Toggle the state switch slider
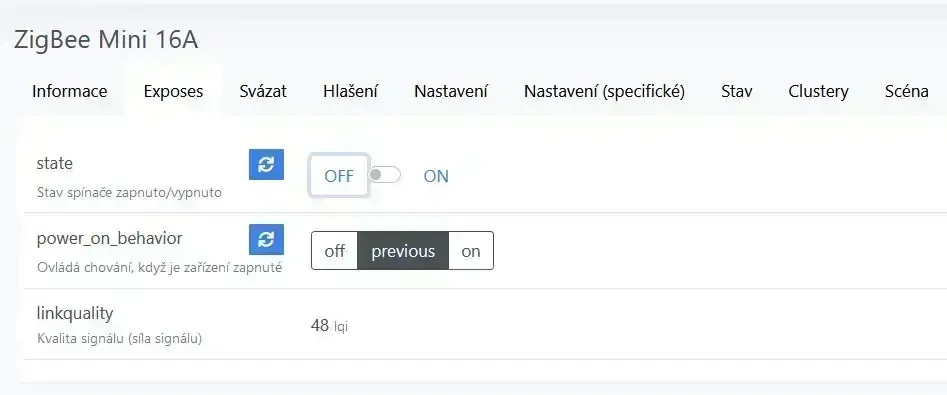This screenshot has height=395, width=947. pyautogui.click(x=385, y=175)
